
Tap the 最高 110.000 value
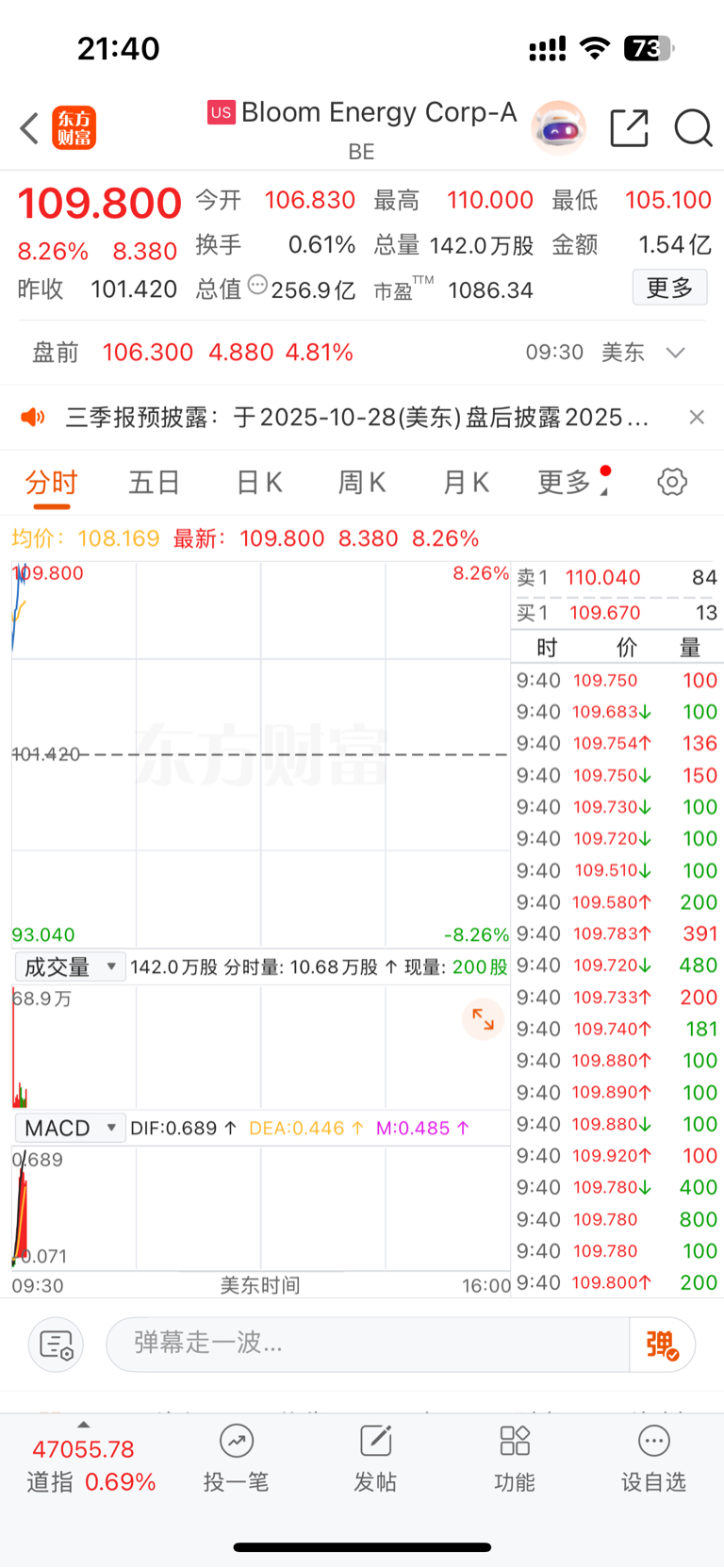489,201
